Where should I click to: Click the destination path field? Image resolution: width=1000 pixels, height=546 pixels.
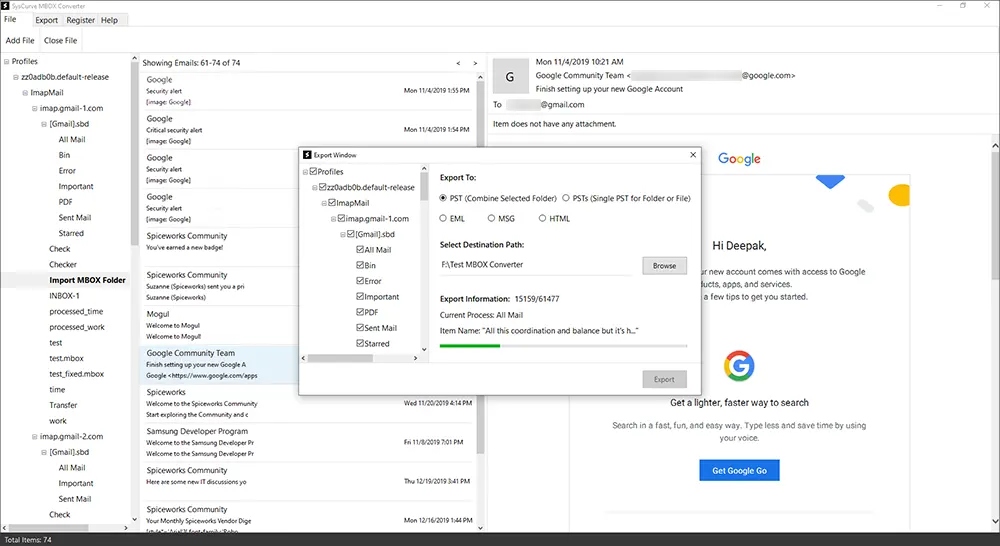pos(535,265)
